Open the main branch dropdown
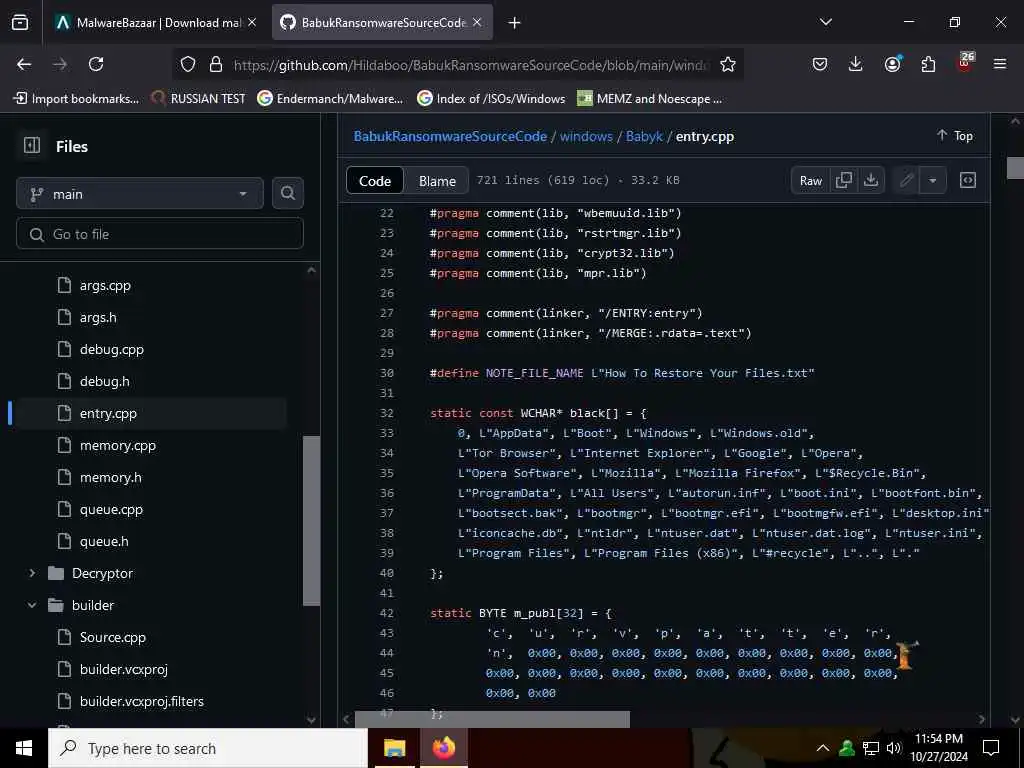1024x768 pixels. tap(140, 194)
